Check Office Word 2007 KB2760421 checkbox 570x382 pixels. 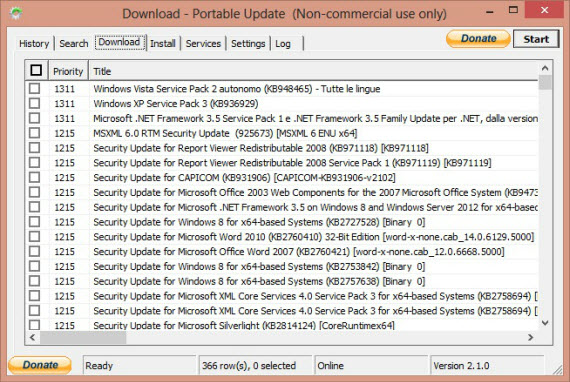tap(35, 251)
